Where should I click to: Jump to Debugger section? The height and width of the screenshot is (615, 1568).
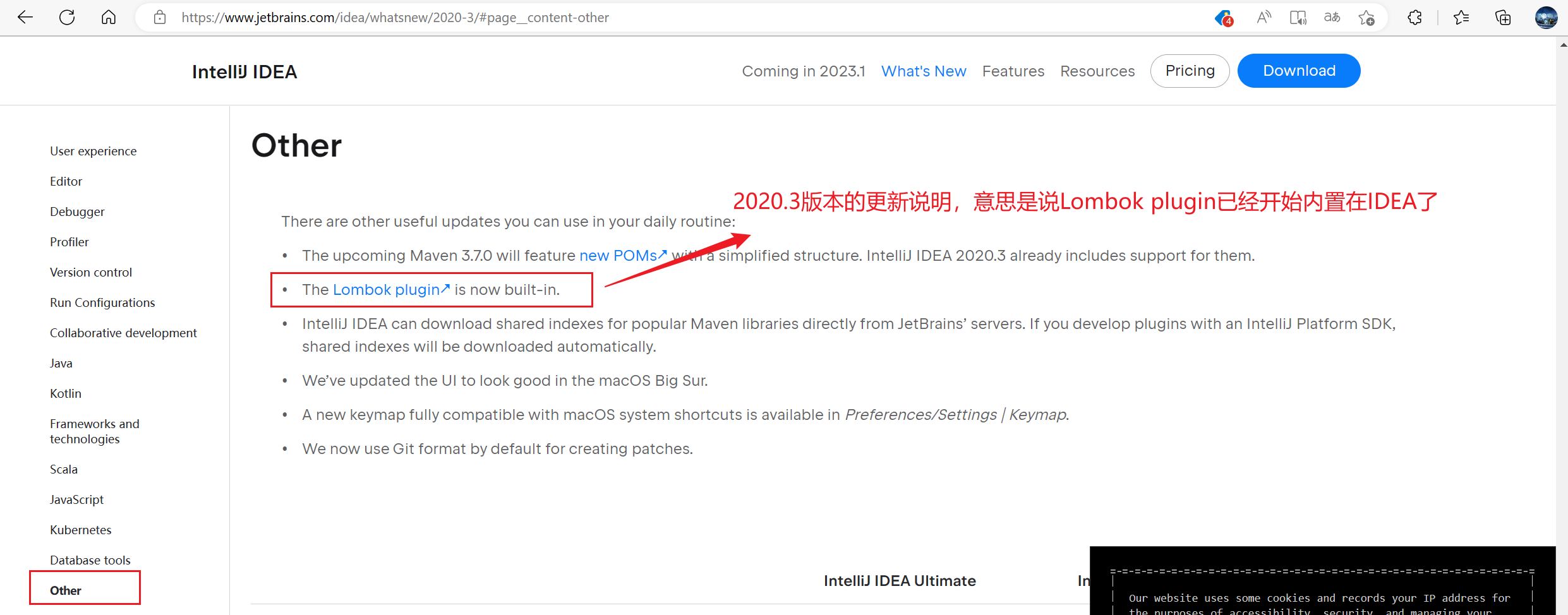pyautogui.click(x=77, y=212)
